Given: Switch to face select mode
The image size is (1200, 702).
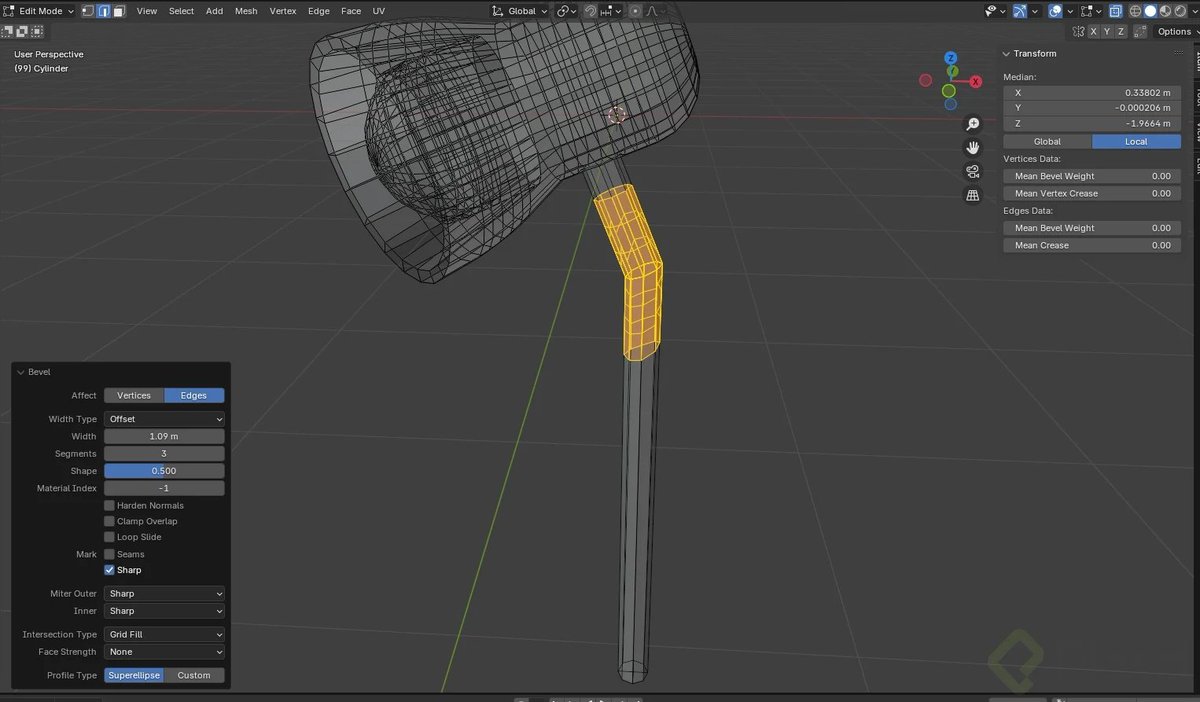Looking at the screenshot, I should click(120, 10).
